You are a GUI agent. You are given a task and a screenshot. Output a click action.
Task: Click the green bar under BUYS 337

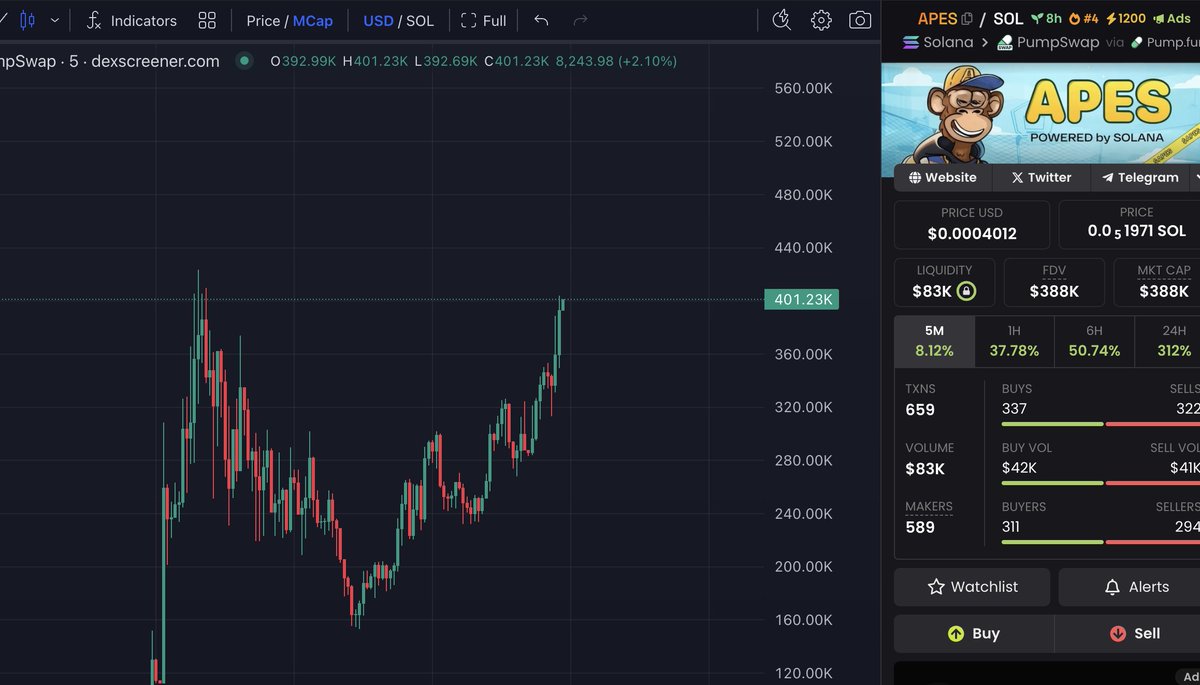pos(1052,424)
